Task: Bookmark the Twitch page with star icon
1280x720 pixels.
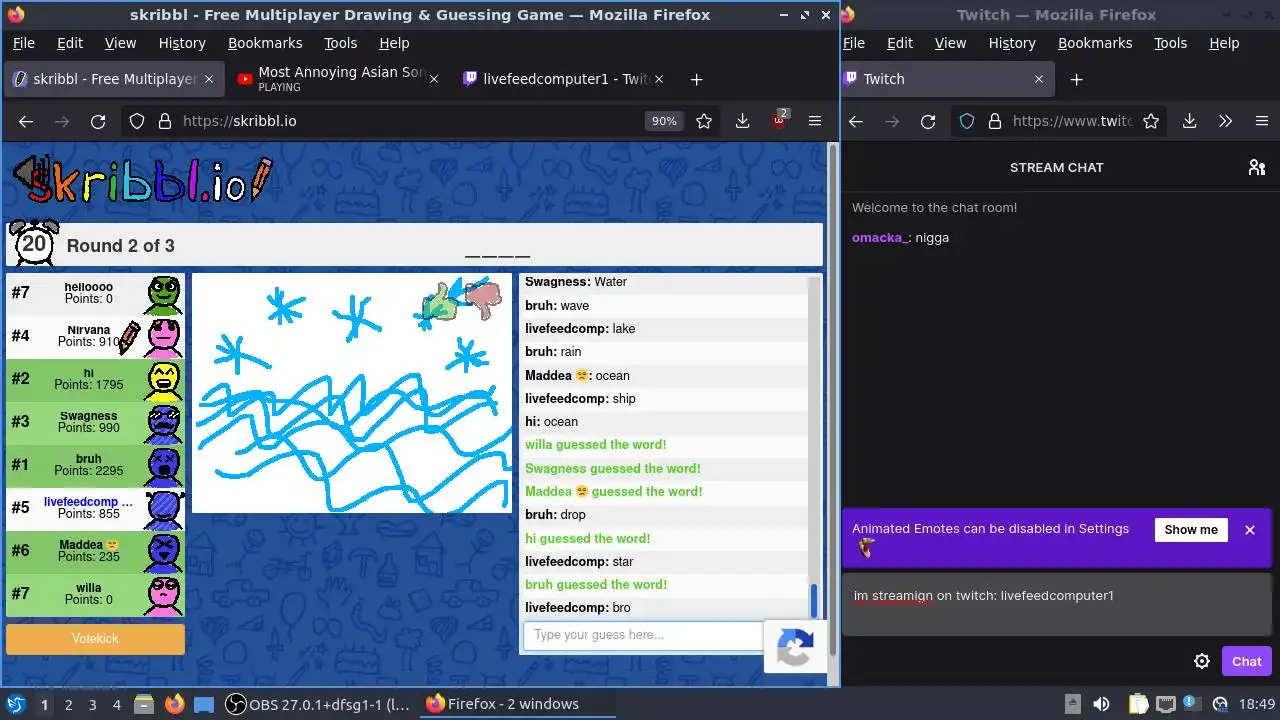Action: [1151, 121]
